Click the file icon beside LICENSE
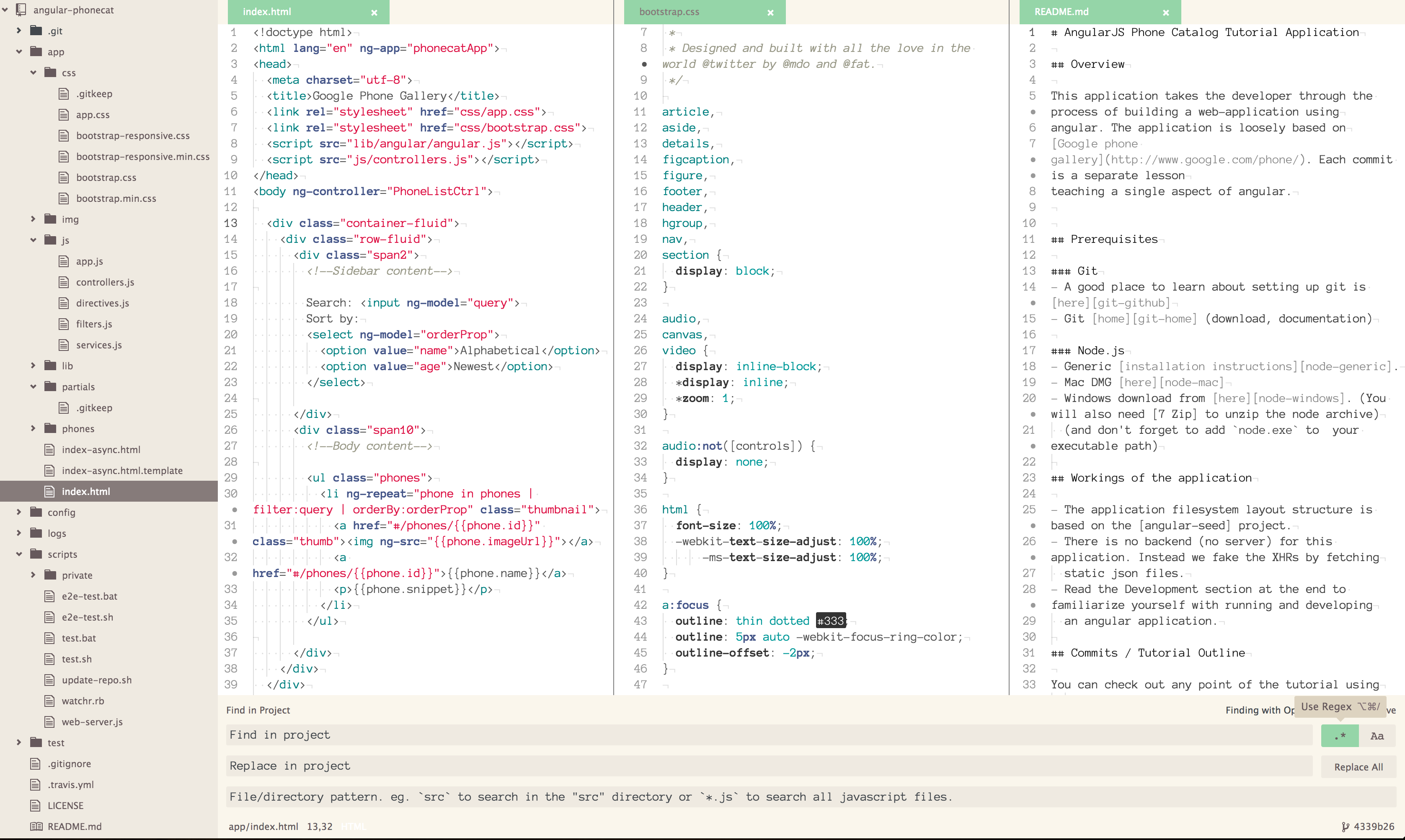The image size is (1405, 840). [x=36, y=806]
